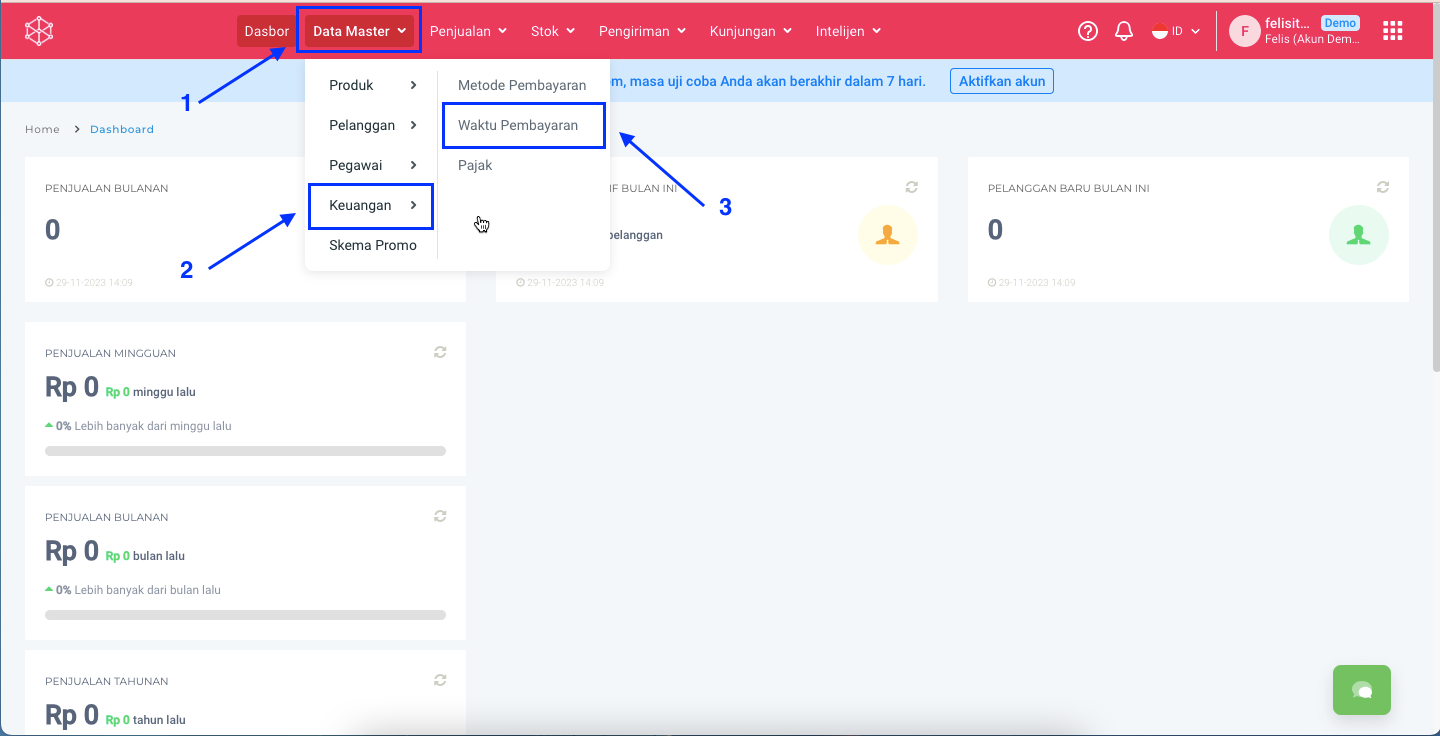Expand the Stok dropdown menu
Image resolution: width=1440 pixels, height=736 pixels.
552,31
